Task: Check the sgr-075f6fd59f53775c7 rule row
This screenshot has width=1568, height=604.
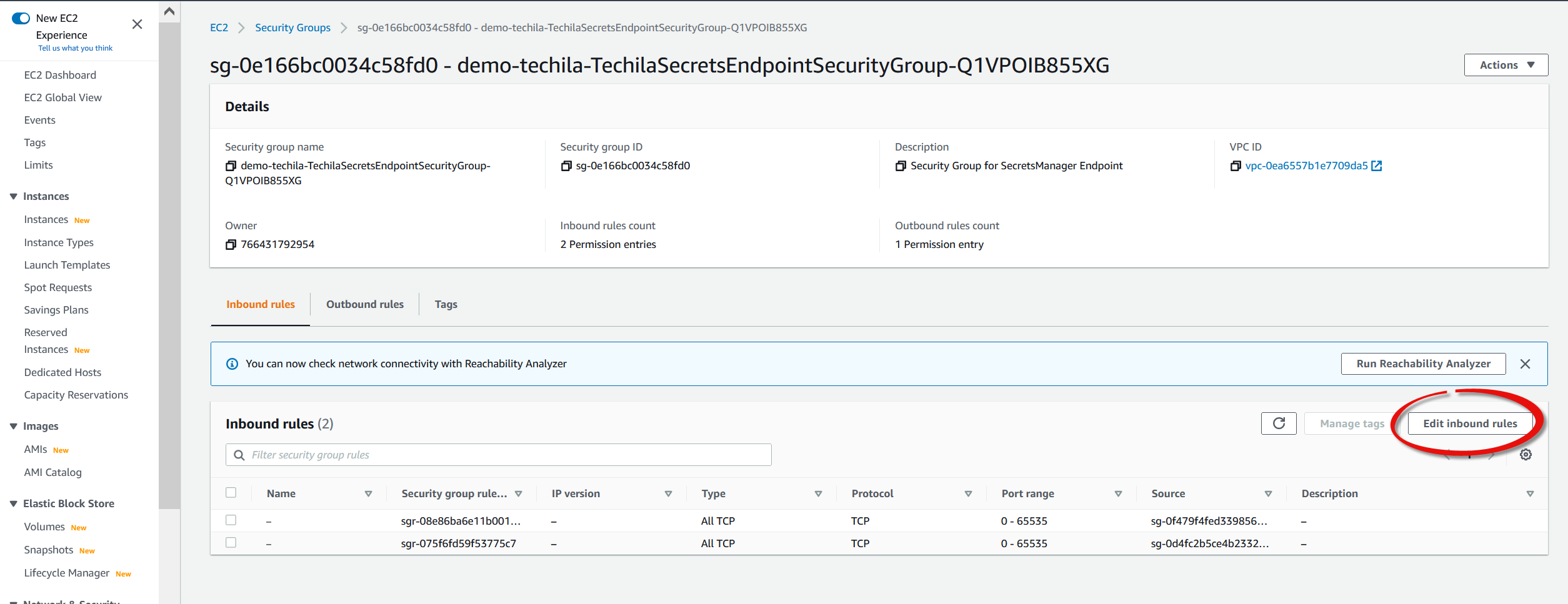Action: tap(231, 543)
